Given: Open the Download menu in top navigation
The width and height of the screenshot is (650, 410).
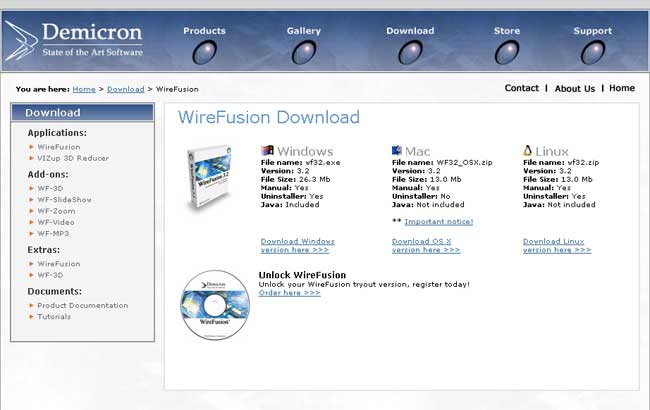Looking at the screenshot, I should (410, 31).
